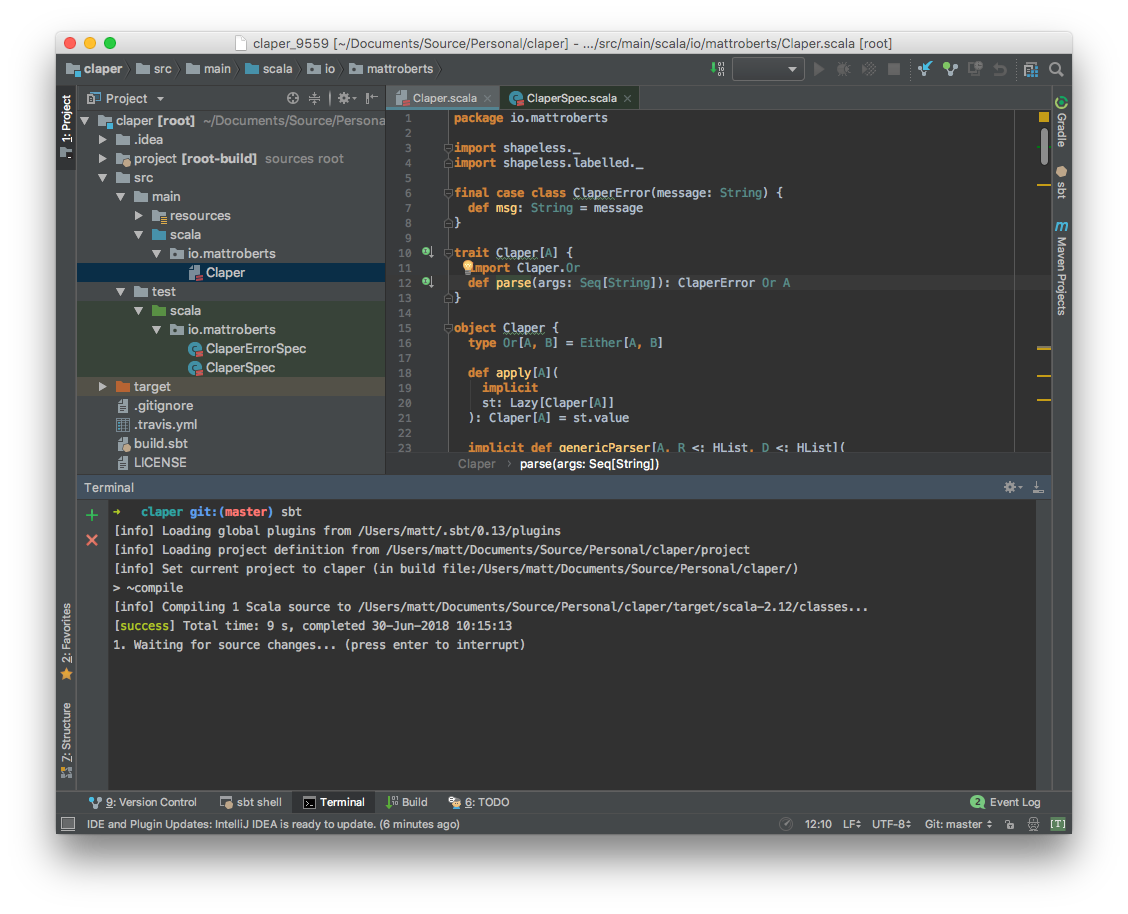This screenshot has width=1128, height=914.
Task: Click the Run button in toolbar
Action: (819, 69)
